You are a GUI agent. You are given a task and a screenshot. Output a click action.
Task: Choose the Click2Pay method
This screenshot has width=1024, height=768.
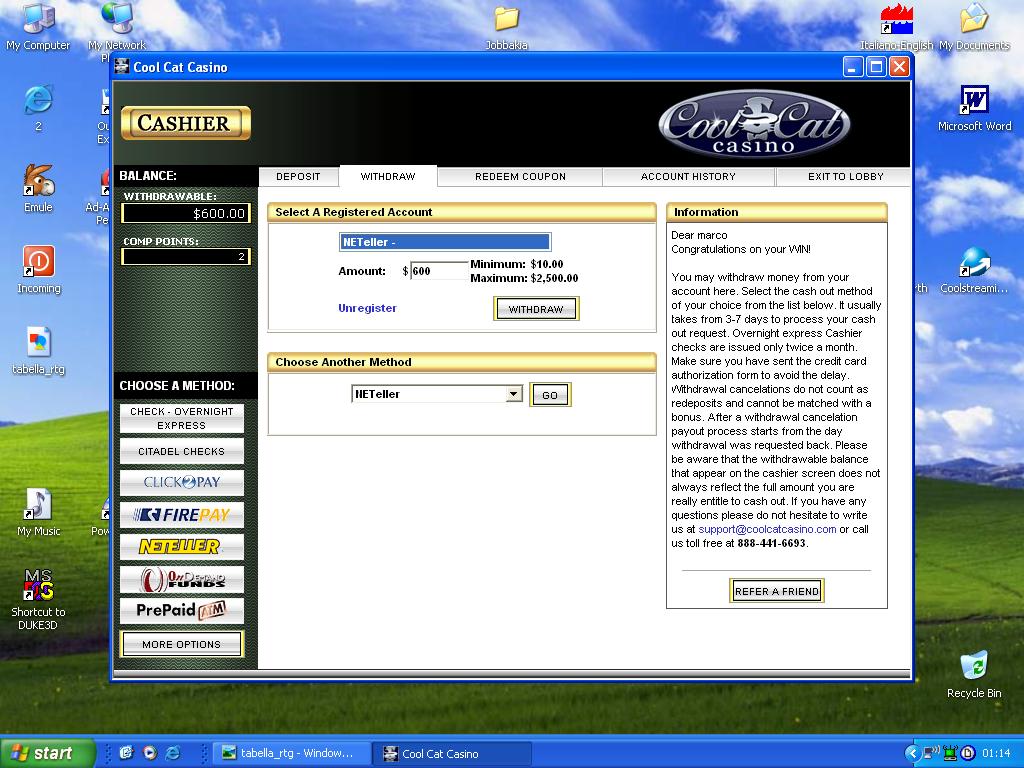click(x=182, y=483)
